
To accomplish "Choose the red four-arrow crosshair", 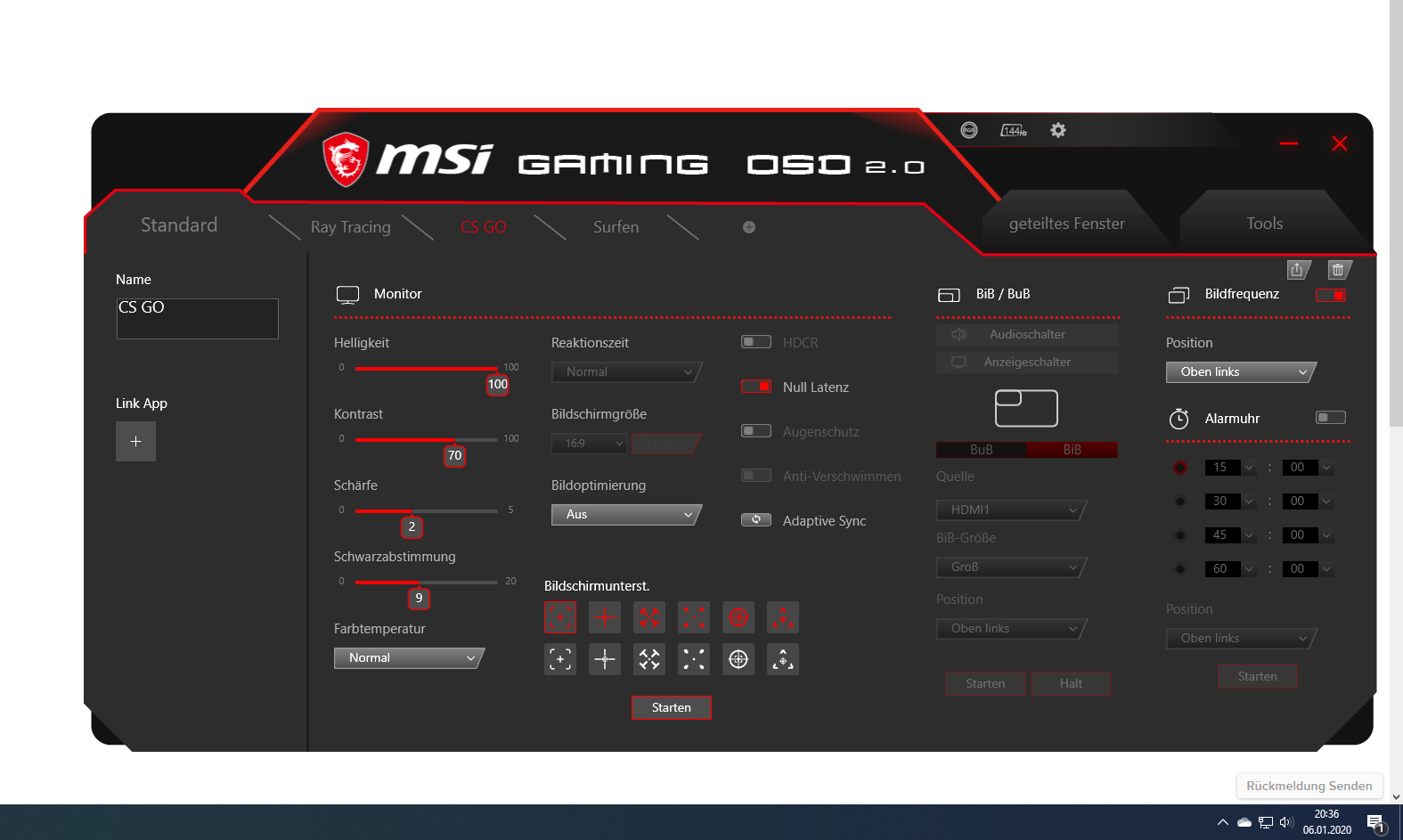I will (x=649, y=616).
